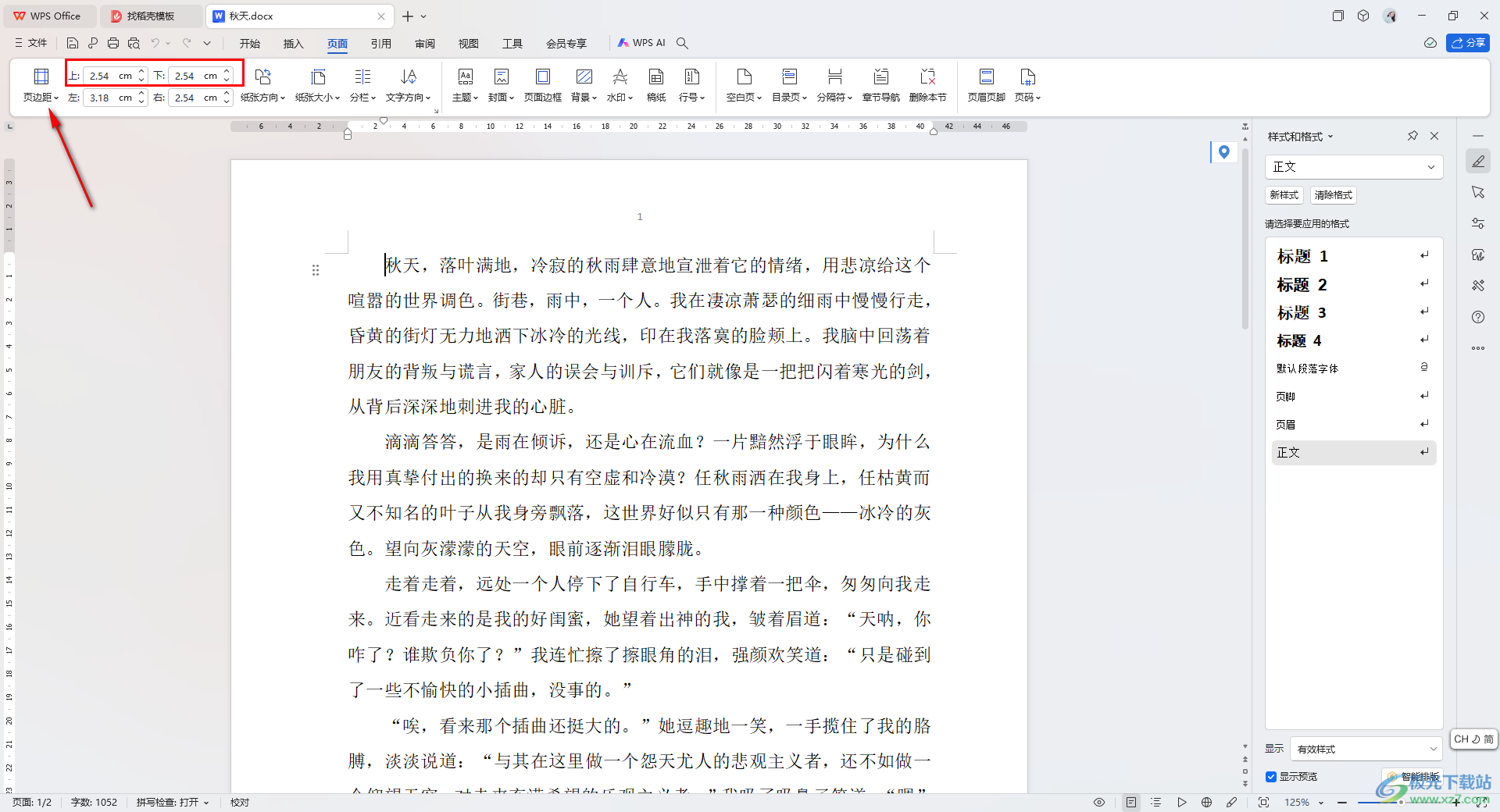Click the 新样式 button
Screen dimensions: 1500x812
pyautogui.click(x=1284, y=195)
